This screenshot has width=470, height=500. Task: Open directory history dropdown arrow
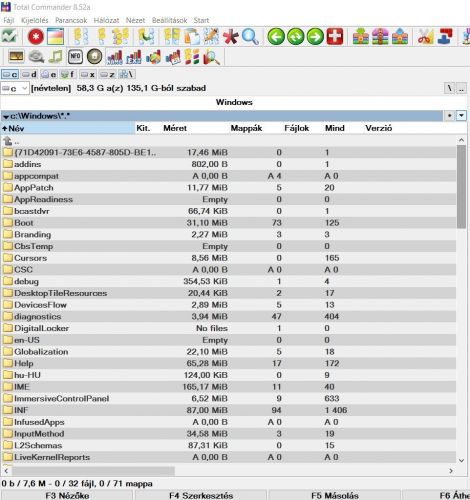(461, 116)
